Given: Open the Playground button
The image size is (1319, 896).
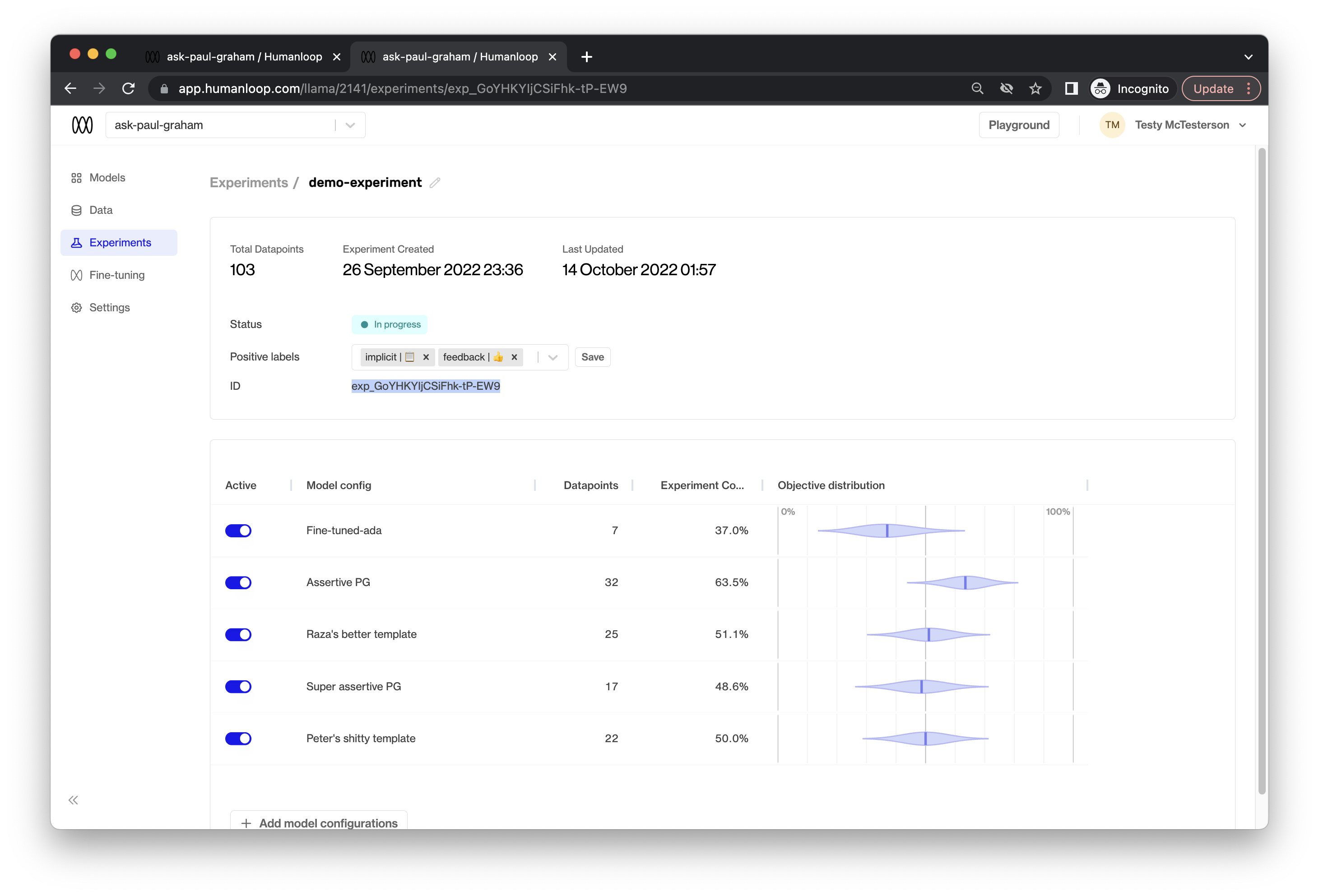Looking at the screenshot, I should pyautogui.click(x=1019, y=125).
